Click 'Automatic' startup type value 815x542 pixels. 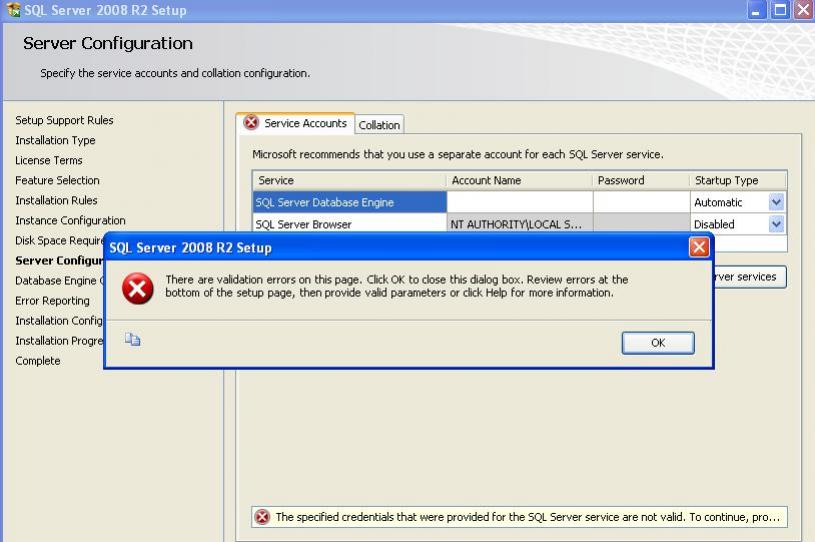click(x=718, y=203)
